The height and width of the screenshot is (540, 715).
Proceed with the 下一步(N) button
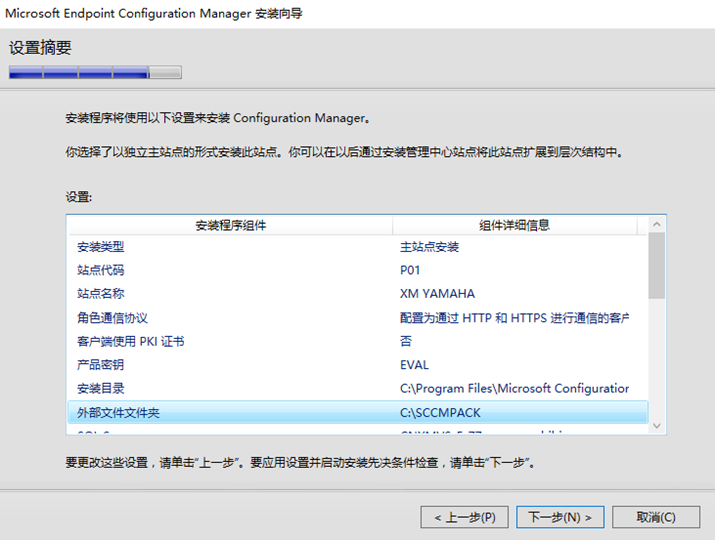tap(560, 517)
